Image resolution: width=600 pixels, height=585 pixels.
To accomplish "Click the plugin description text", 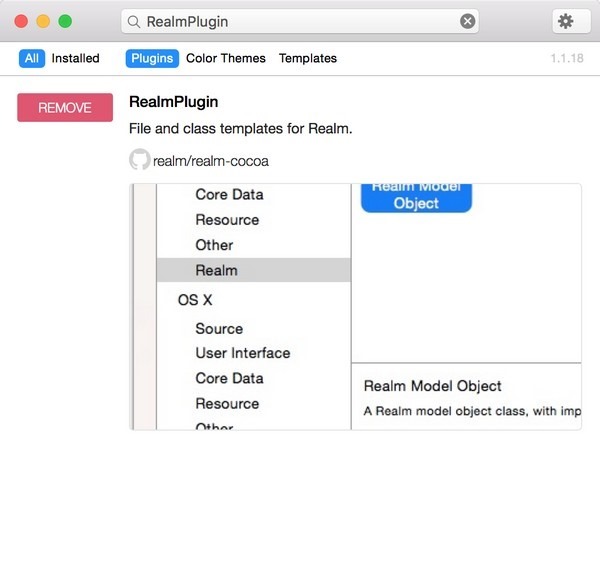I will coord(240,129).
